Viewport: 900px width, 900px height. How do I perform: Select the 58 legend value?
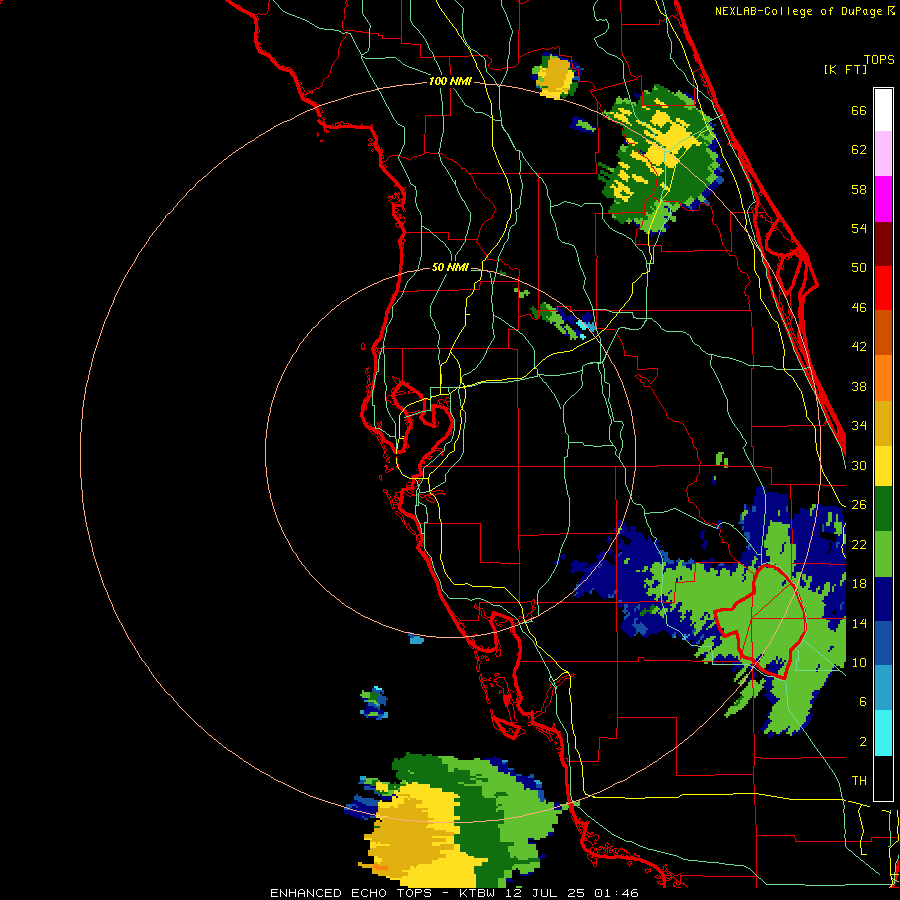tap(859, 189)
